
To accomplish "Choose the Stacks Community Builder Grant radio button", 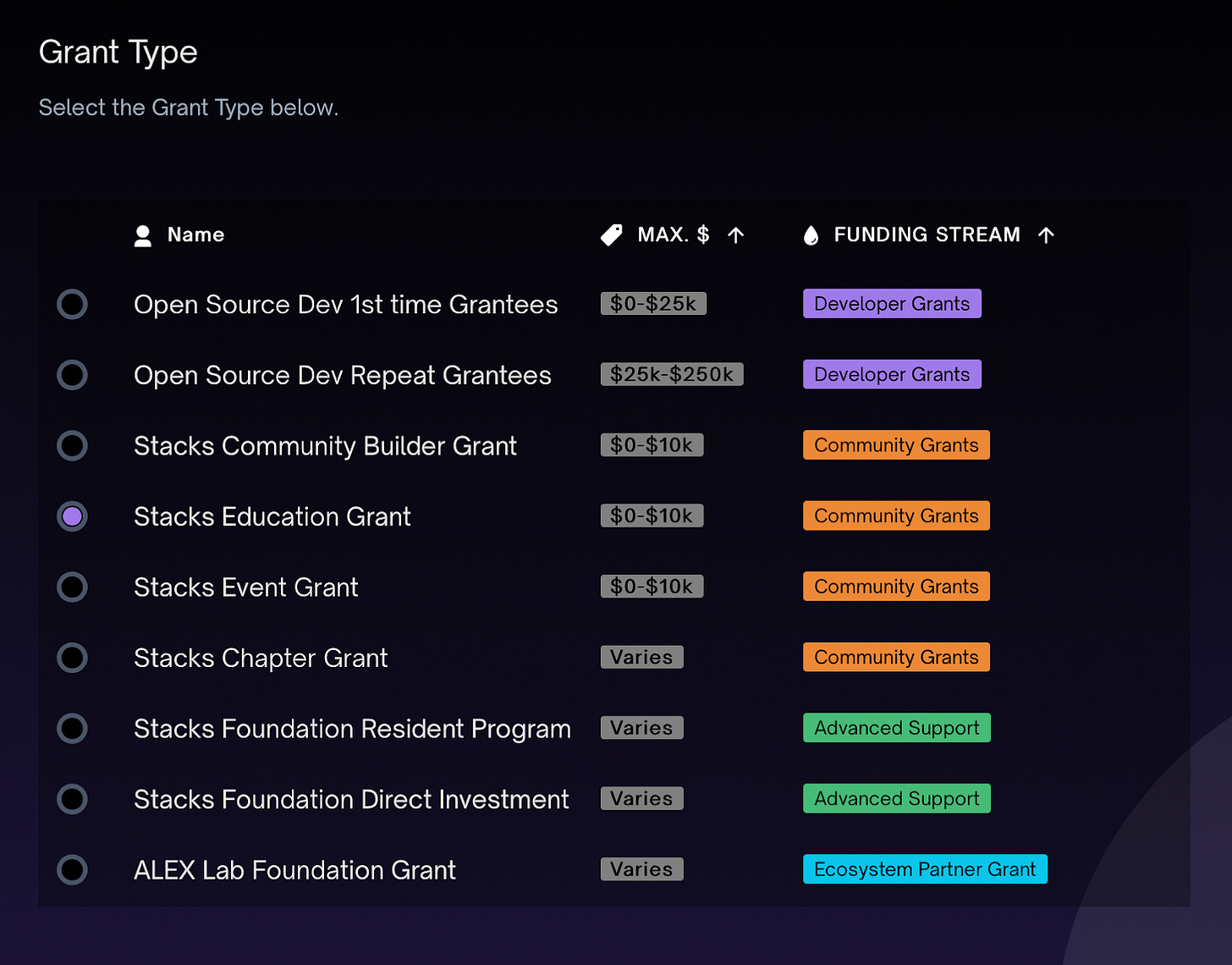I will pyautogui.click(x=72, y=445).
